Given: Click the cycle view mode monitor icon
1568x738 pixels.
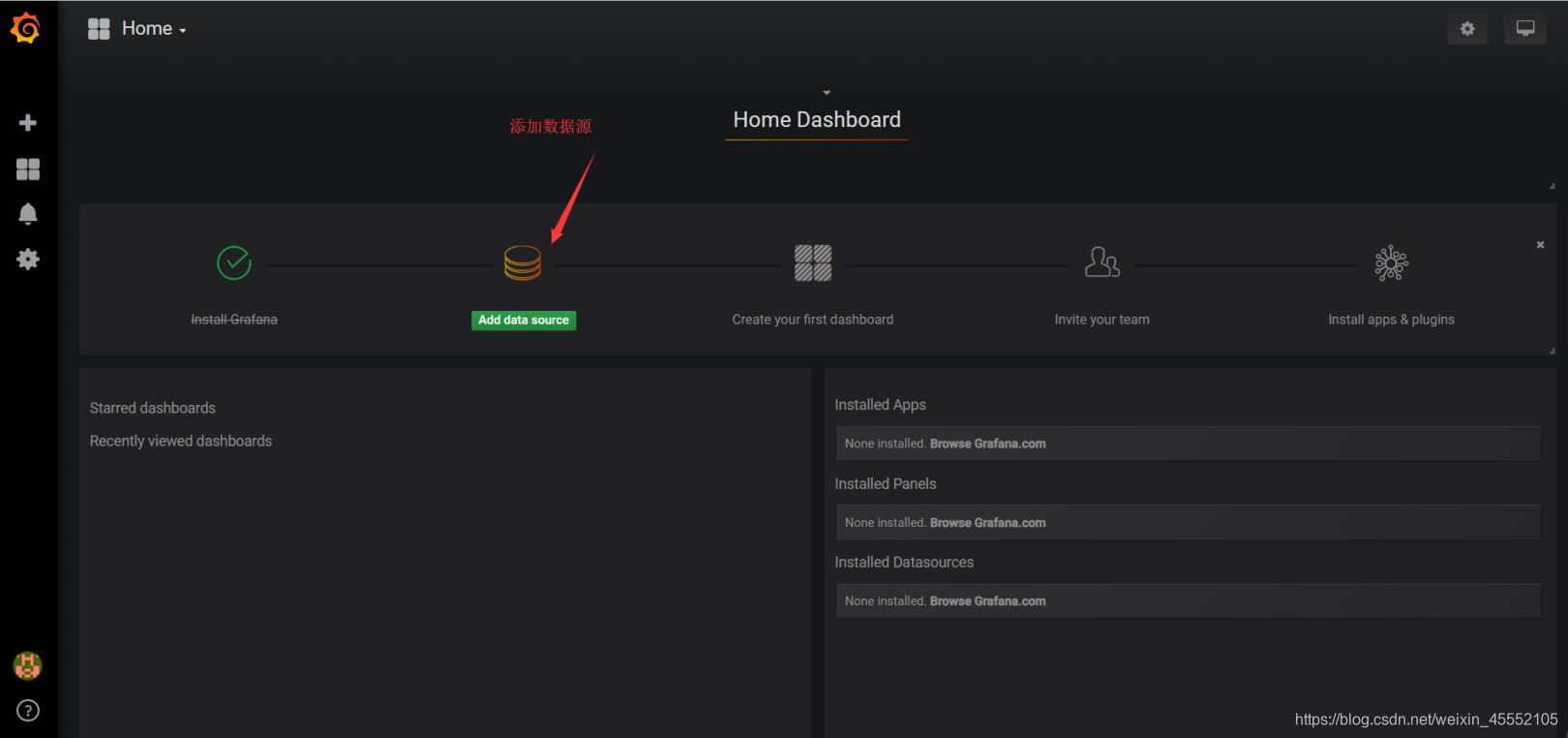Looking at the screenshot, I should click(x=1525, y=29).
